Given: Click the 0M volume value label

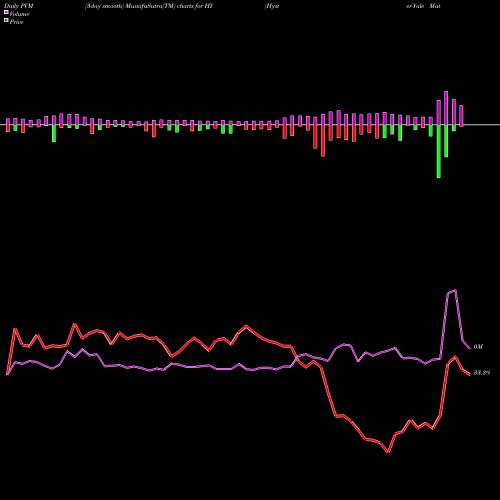Looking at the screenshot, I should tap(478, 347).
